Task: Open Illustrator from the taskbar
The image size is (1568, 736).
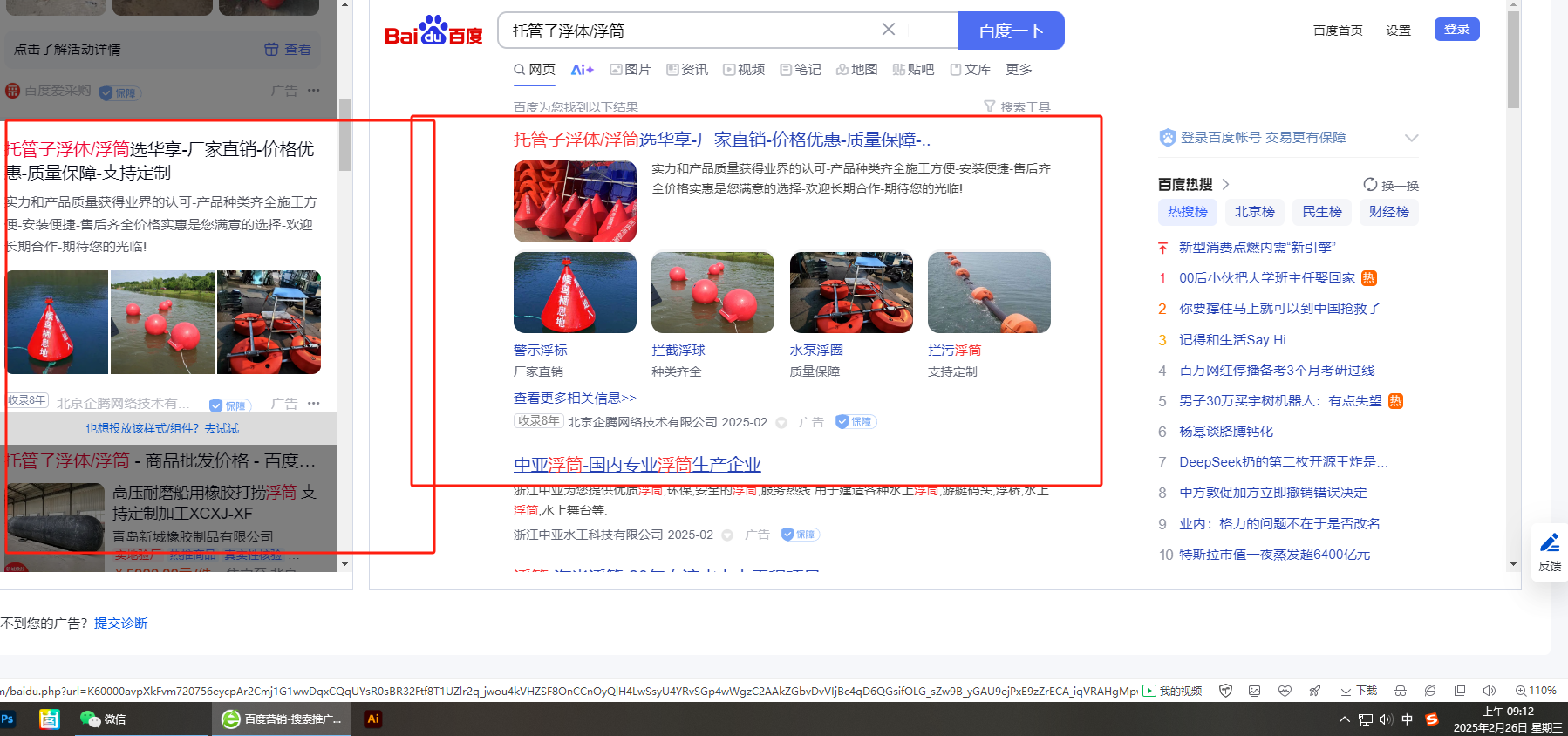Action: (373, 719)
